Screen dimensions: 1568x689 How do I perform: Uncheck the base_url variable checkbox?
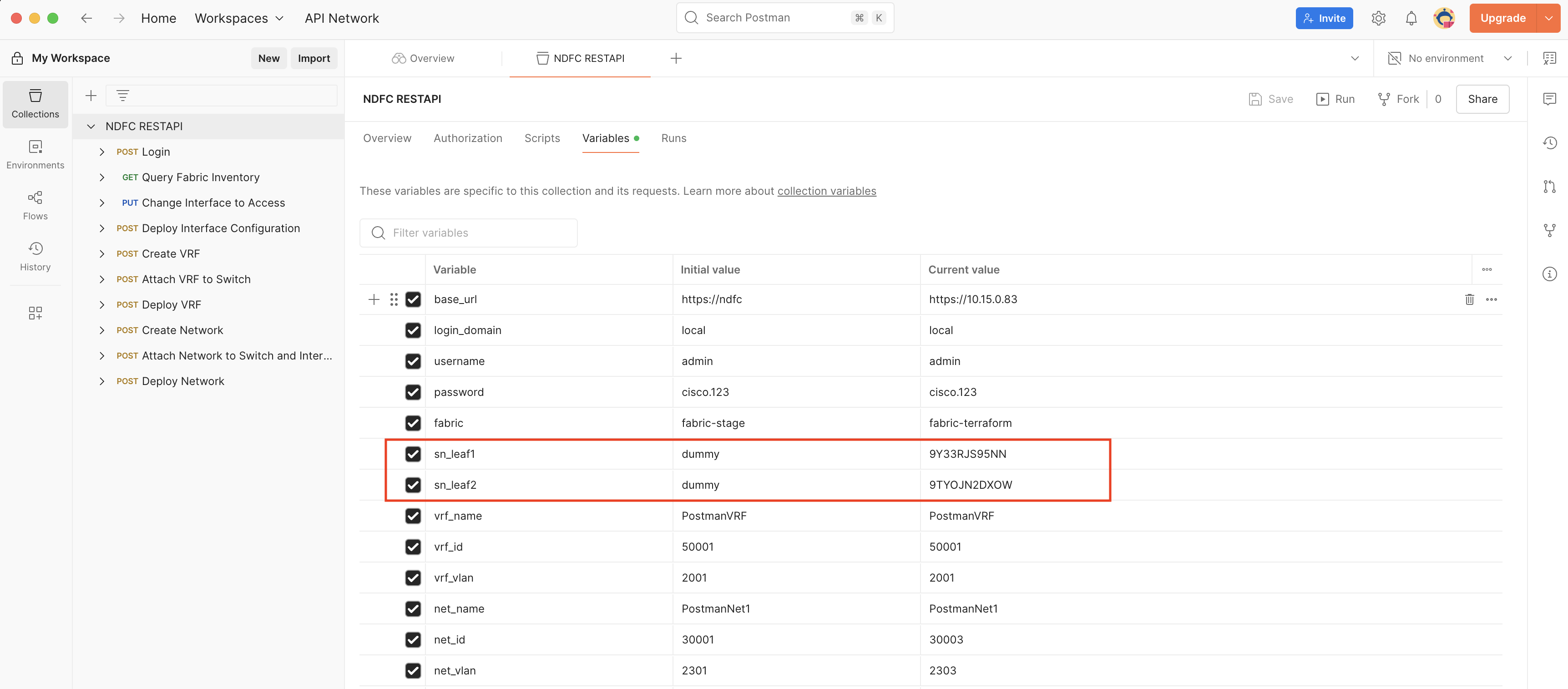(413, 299)
